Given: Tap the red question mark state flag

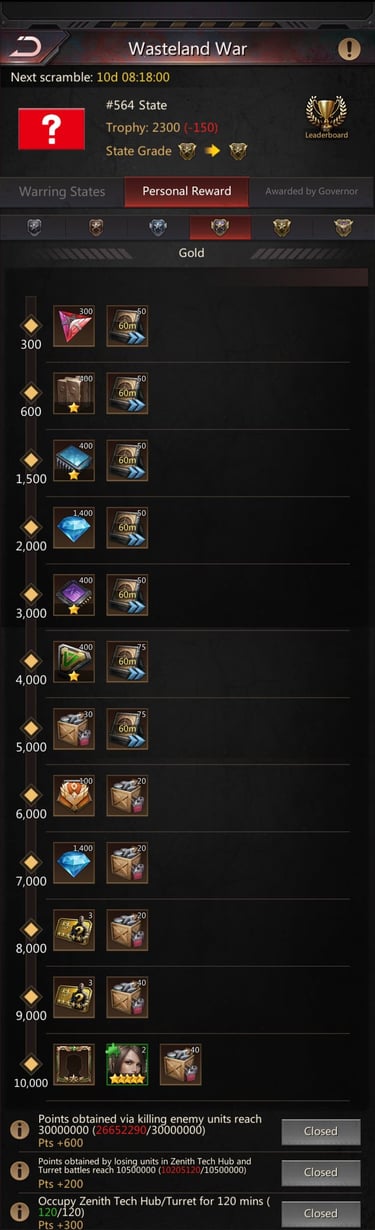Looking at the screenshot, I should coord(50,128).
